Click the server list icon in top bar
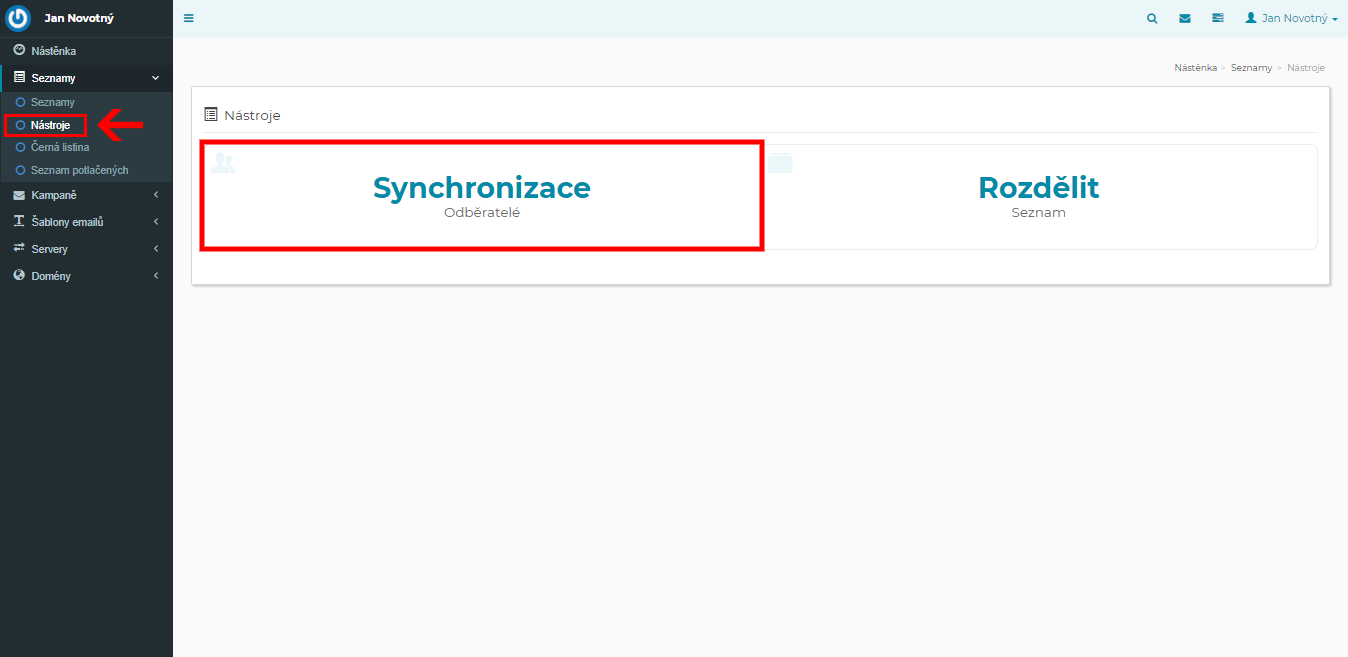The image size is (1348, 657). tap(1217, 18)
